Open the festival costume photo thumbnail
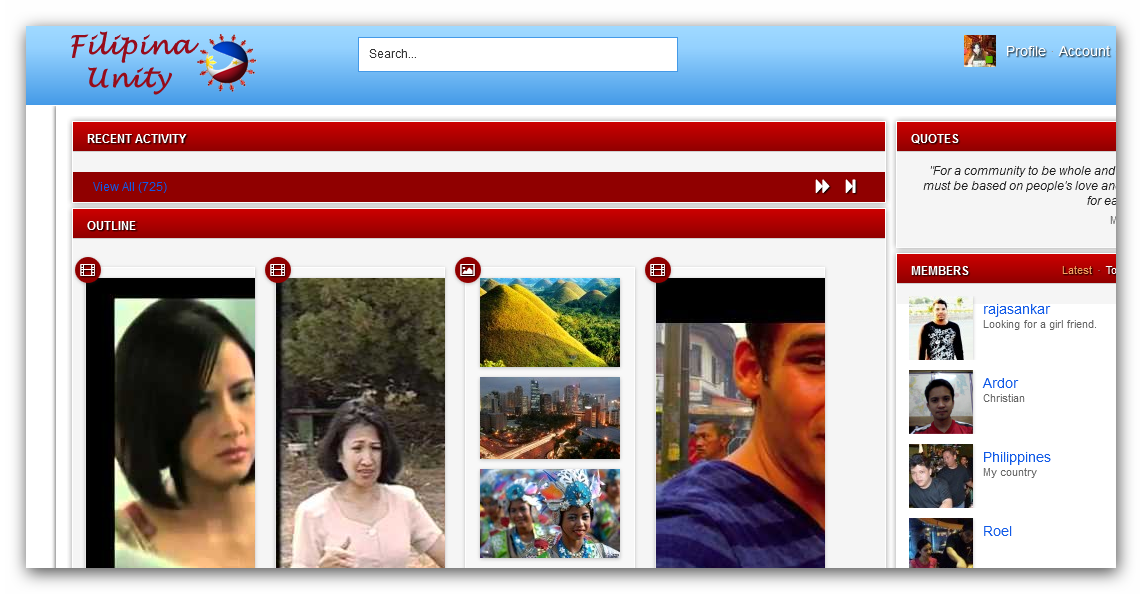 [x=549, y=513]
